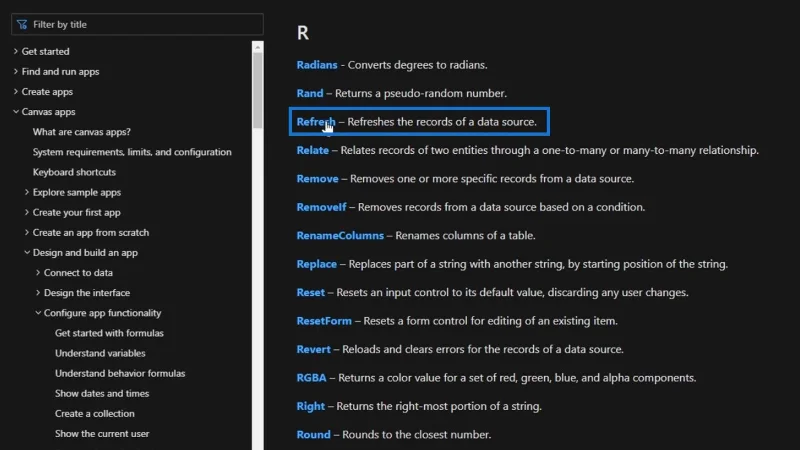
Task: Open the Remove function link
Action: pos(317,179)
